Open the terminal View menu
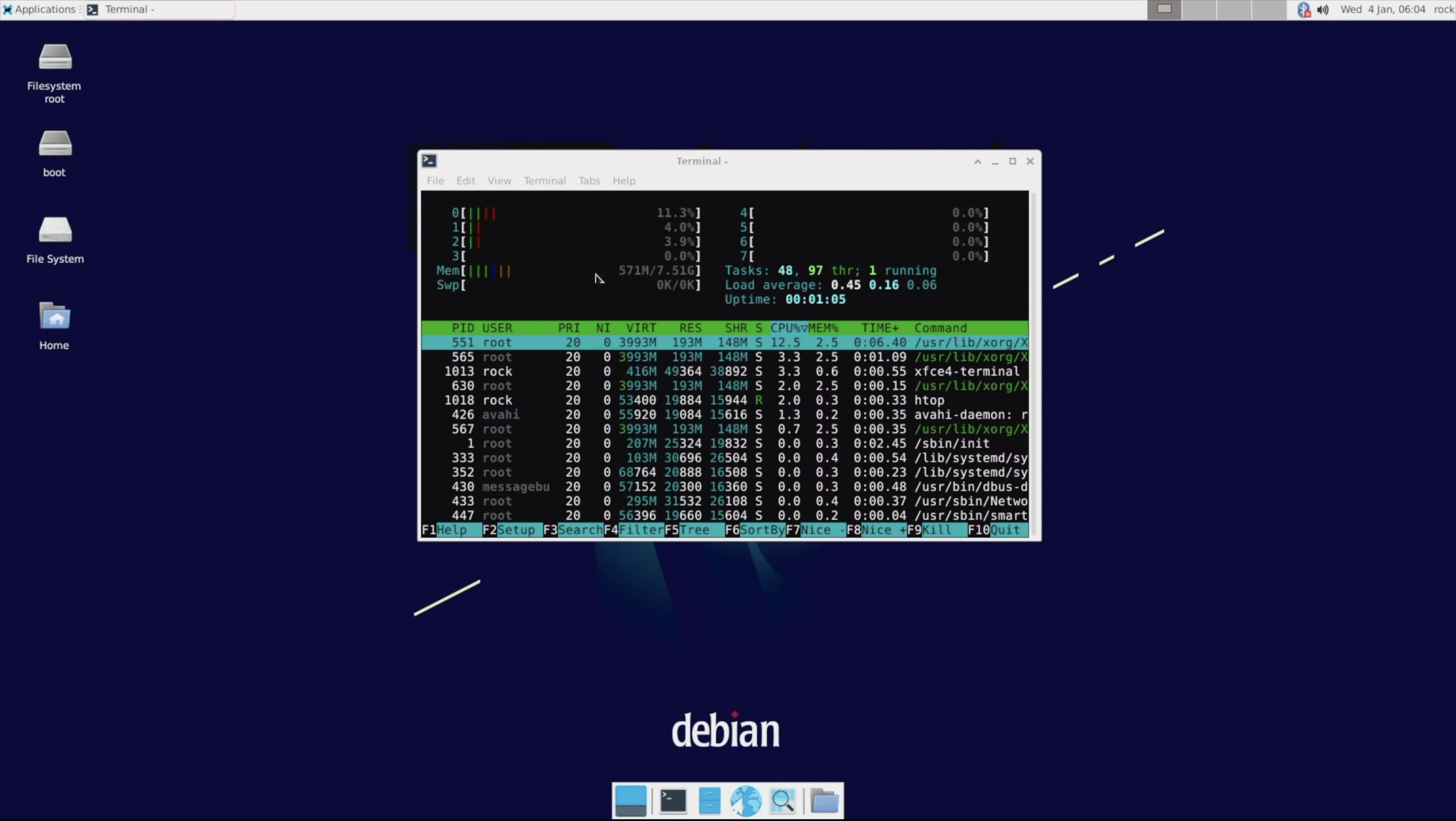 pyautogui.click(x=499, y=180)
